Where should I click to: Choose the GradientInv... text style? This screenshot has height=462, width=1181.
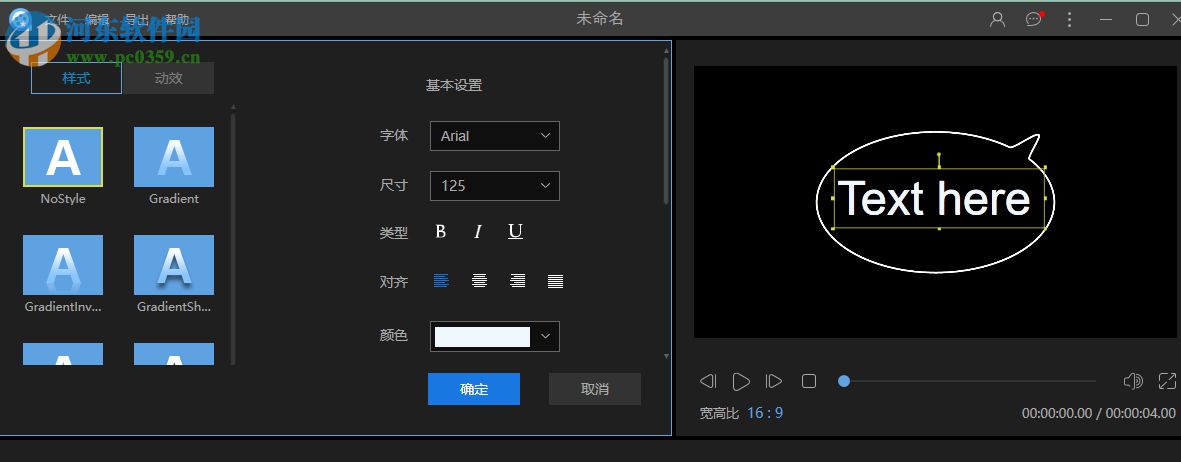click(x=63, y=265)
